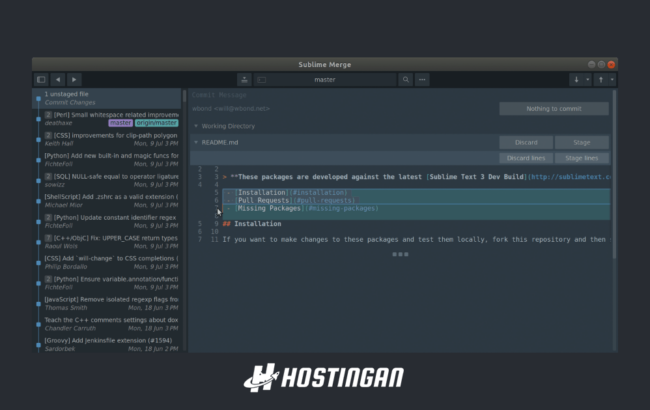
Task: Click the repository switcher icon
Action: pyautogui.click(x=262, y=80)
